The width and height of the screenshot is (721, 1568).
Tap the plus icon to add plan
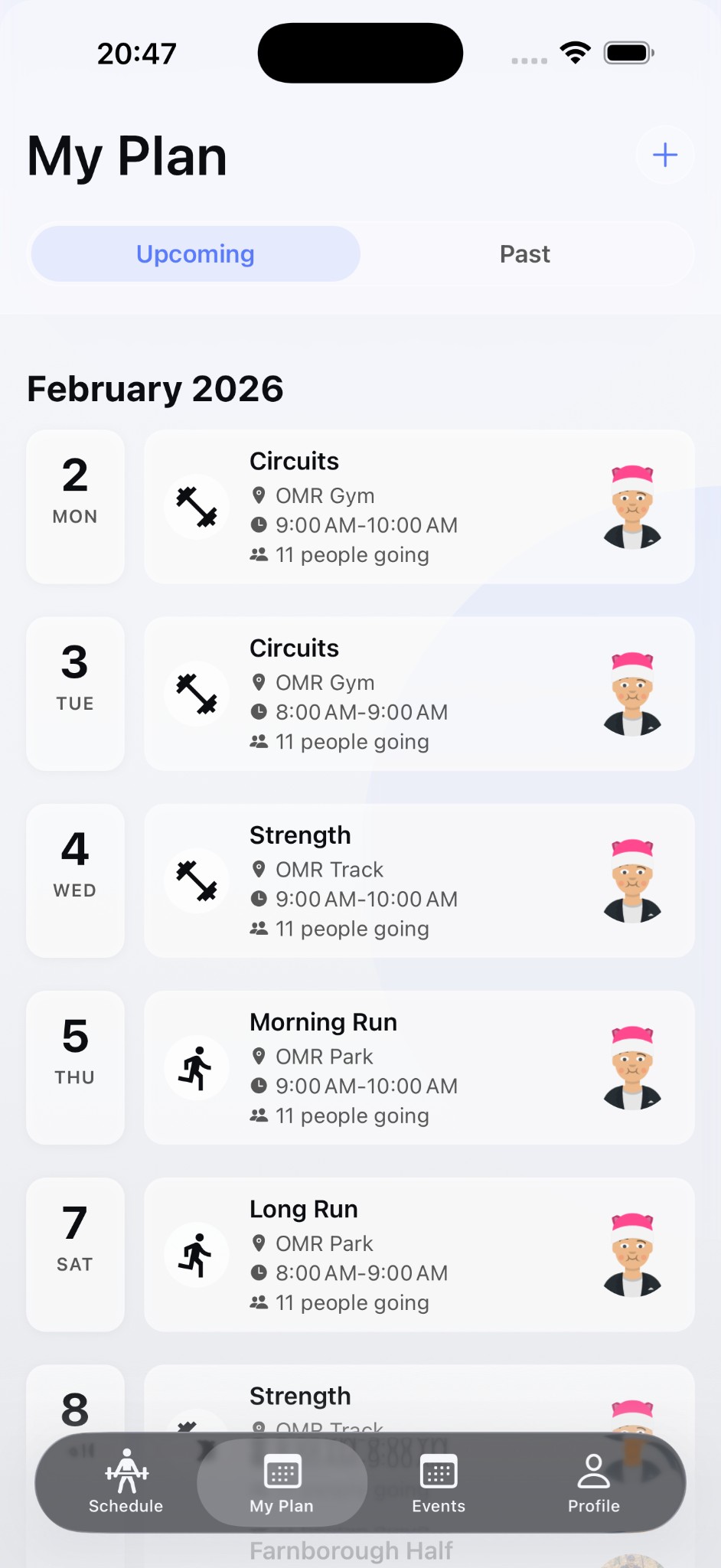coord(664,155)
